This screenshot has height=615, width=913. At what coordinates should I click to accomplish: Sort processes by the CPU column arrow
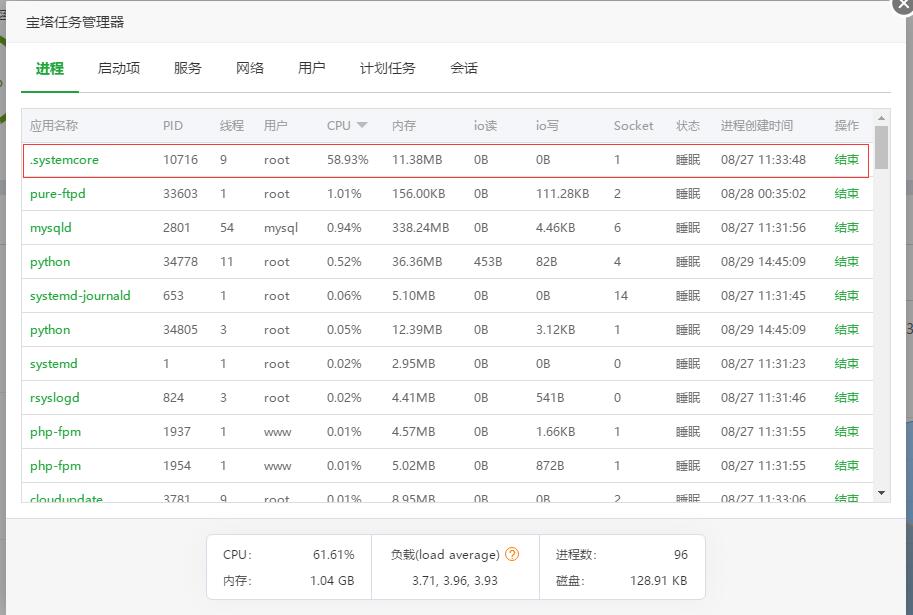362,125
